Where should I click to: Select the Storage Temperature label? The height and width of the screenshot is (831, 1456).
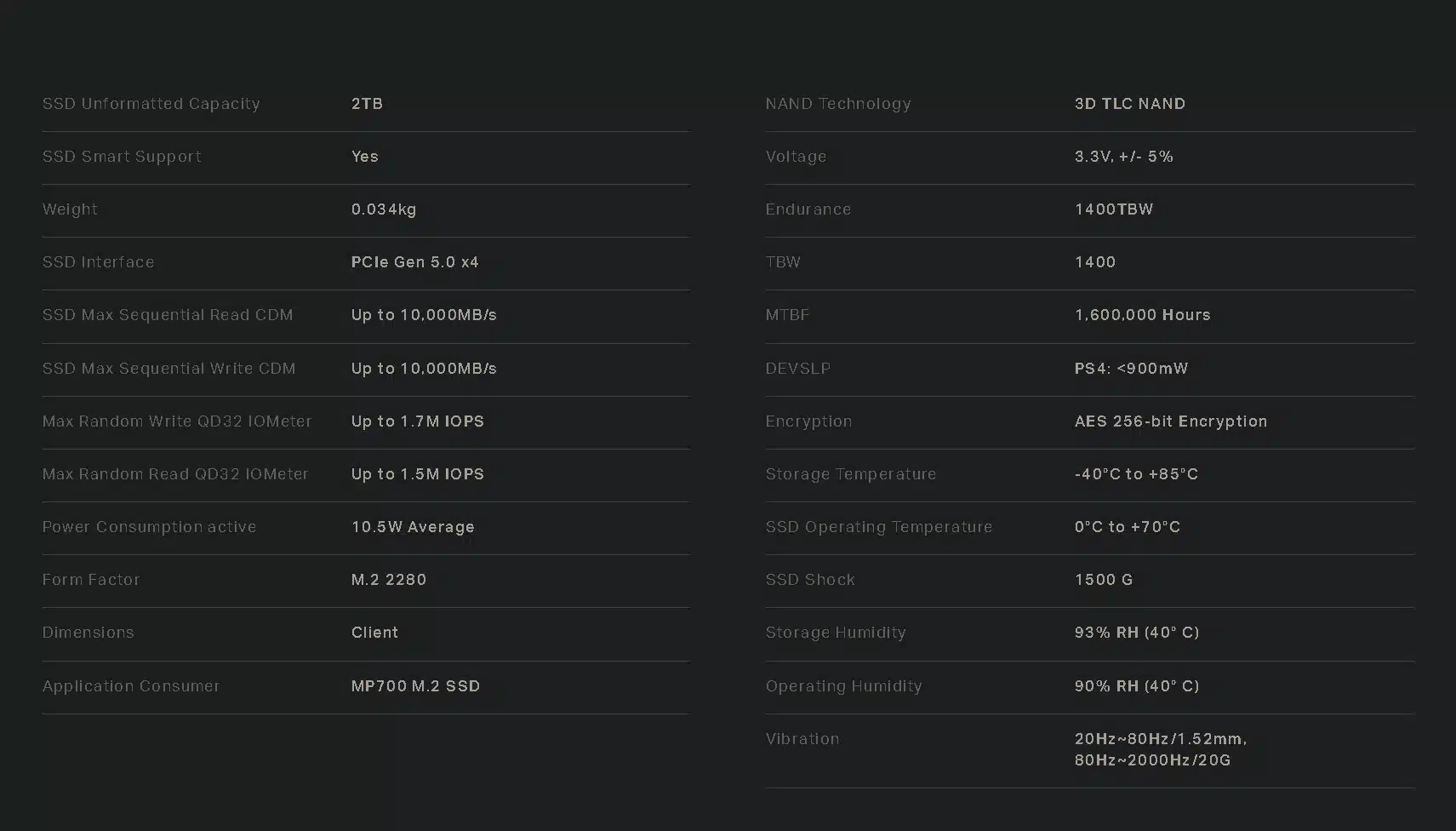point(851,474)
